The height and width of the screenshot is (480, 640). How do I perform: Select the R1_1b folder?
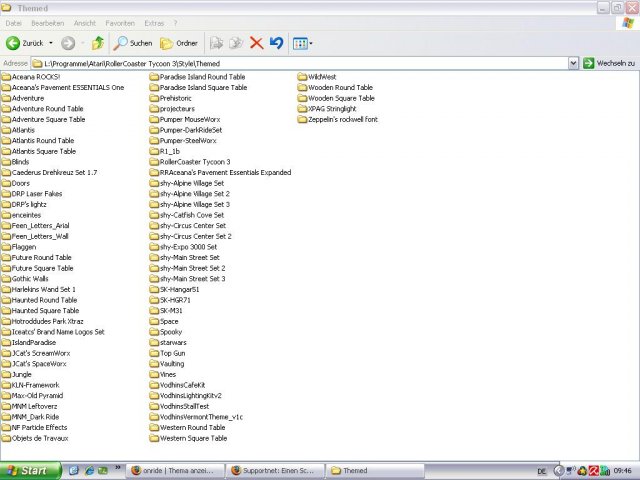click(165, 151)
